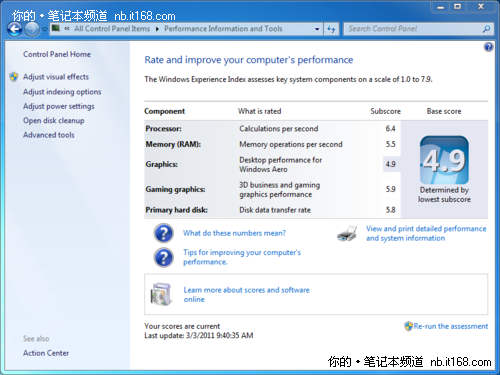Screen dimensions: 500x375
Task: Open Adjust indexing options
Action: [x=62, y=92]
